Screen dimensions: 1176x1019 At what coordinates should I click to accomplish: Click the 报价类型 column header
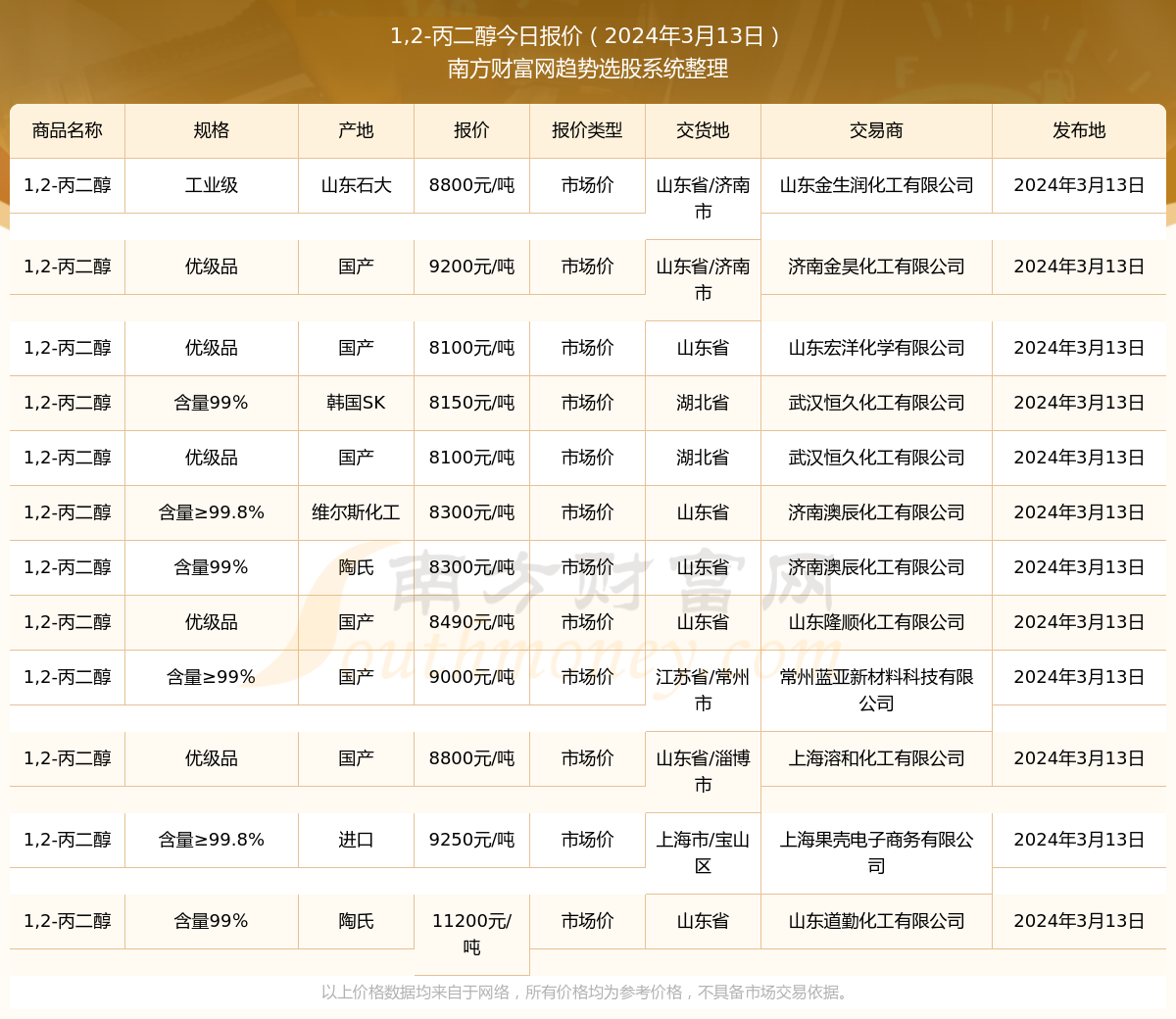[586, 130]
